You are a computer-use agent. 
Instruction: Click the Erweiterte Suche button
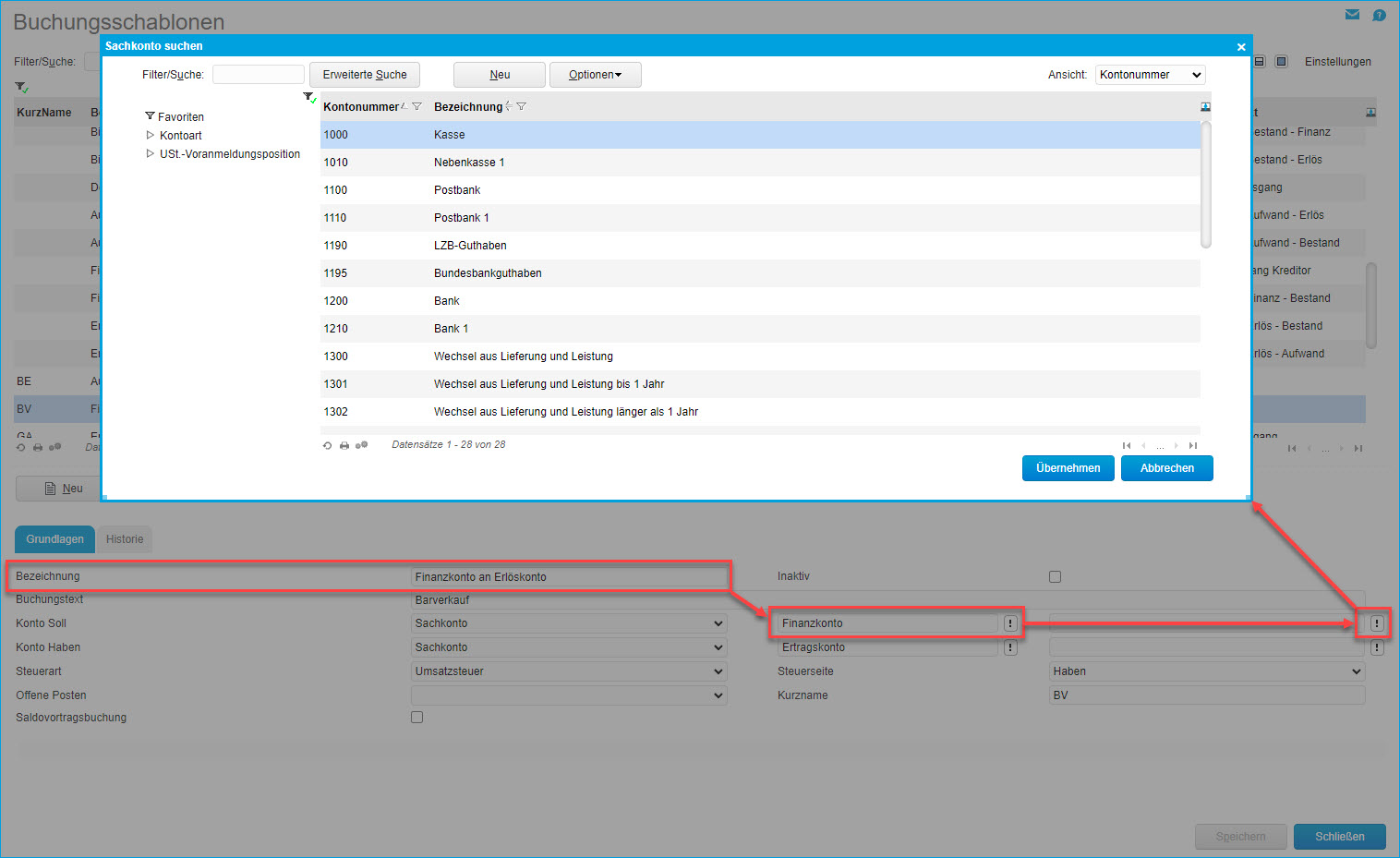click(x=365, y=75)
